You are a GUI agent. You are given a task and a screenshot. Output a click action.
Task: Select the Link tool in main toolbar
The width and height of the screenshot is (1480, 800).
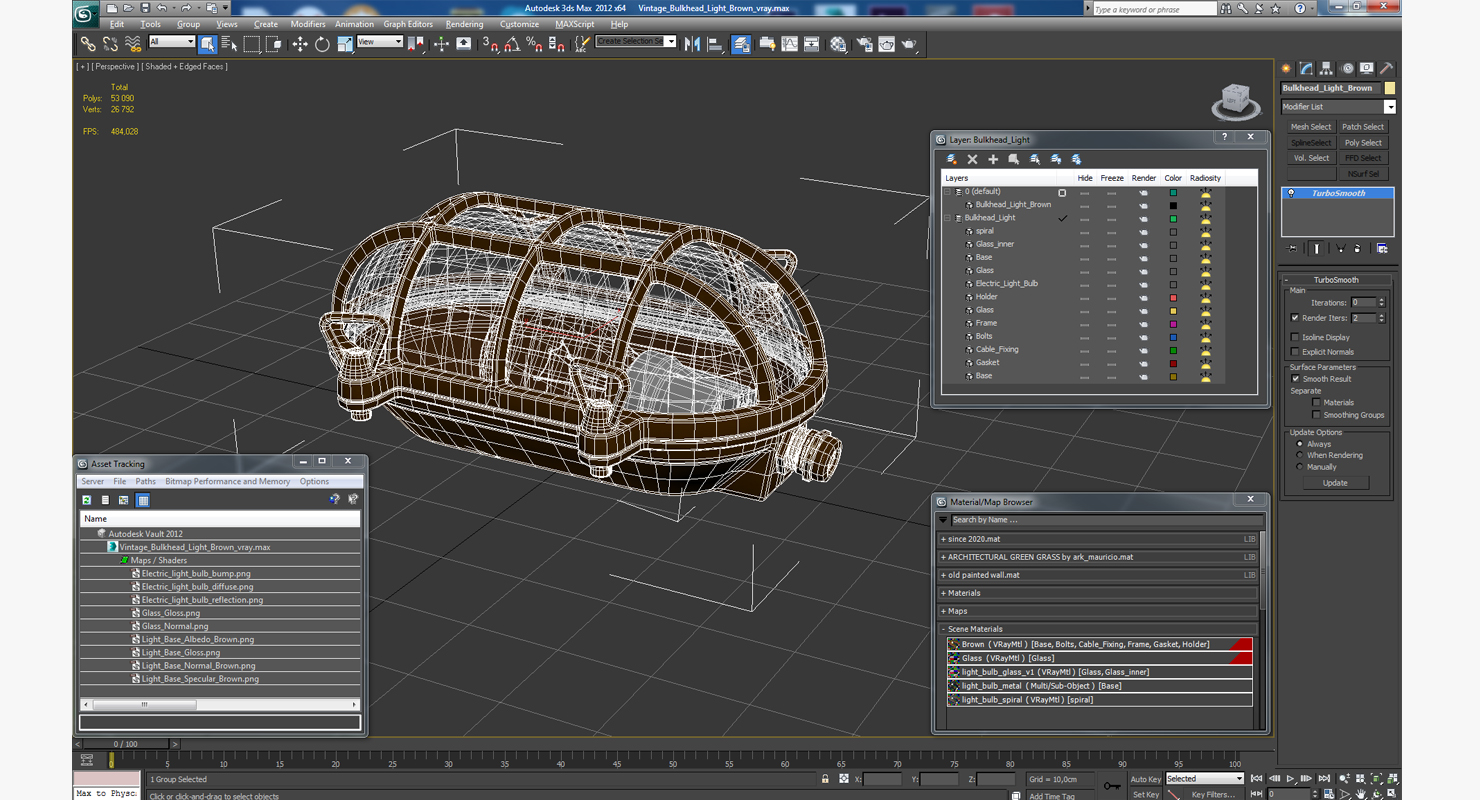point(88,44)
